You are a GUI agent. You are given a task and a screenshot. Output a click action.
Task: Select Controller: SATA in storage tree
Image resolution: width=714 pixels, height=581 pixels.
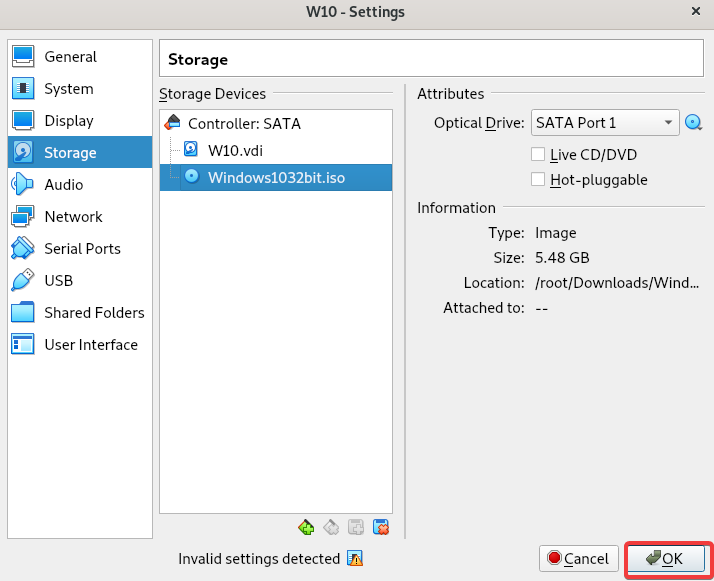tap(276, 123)
